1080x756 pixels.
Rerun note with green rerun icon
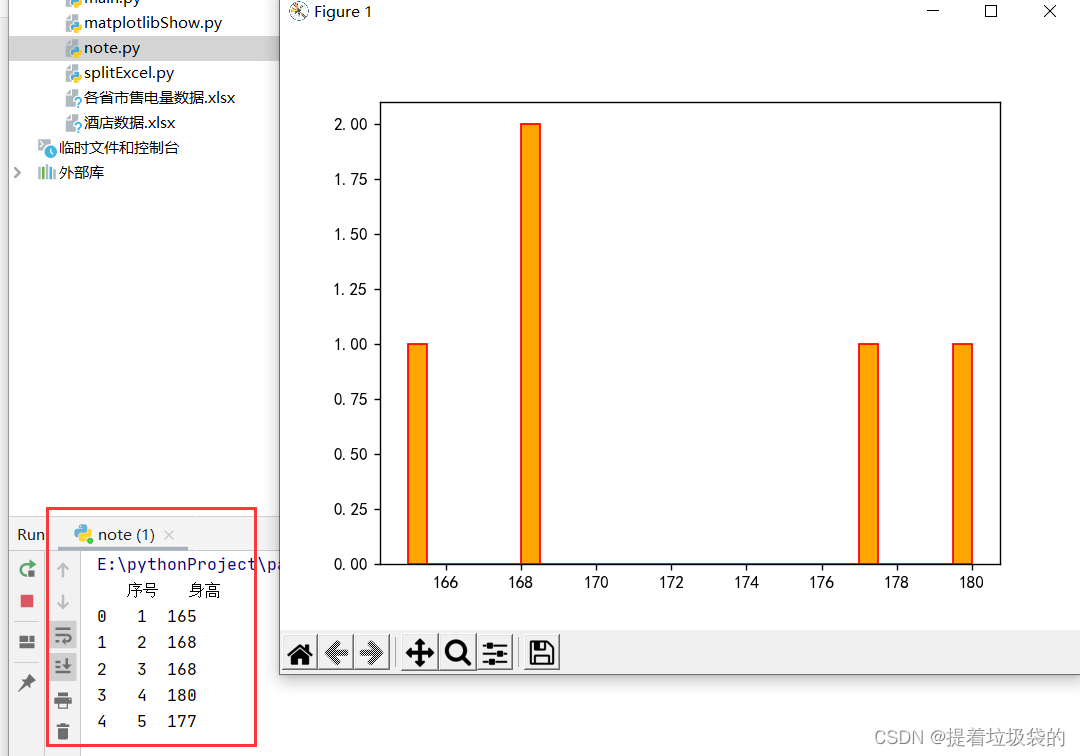coord(27,569)
